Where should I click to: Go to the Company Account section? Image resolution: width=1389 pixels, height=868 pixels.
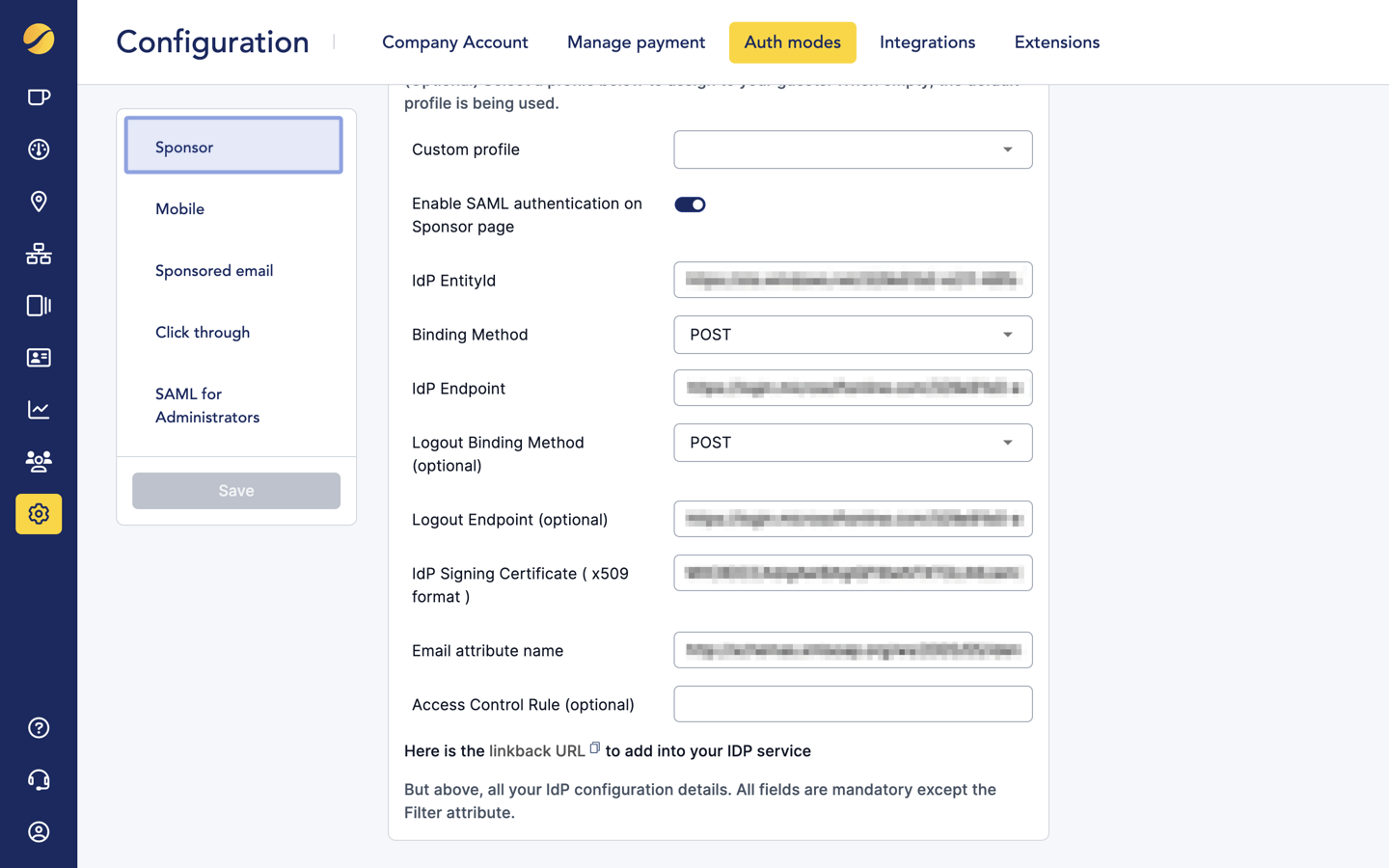454,42
